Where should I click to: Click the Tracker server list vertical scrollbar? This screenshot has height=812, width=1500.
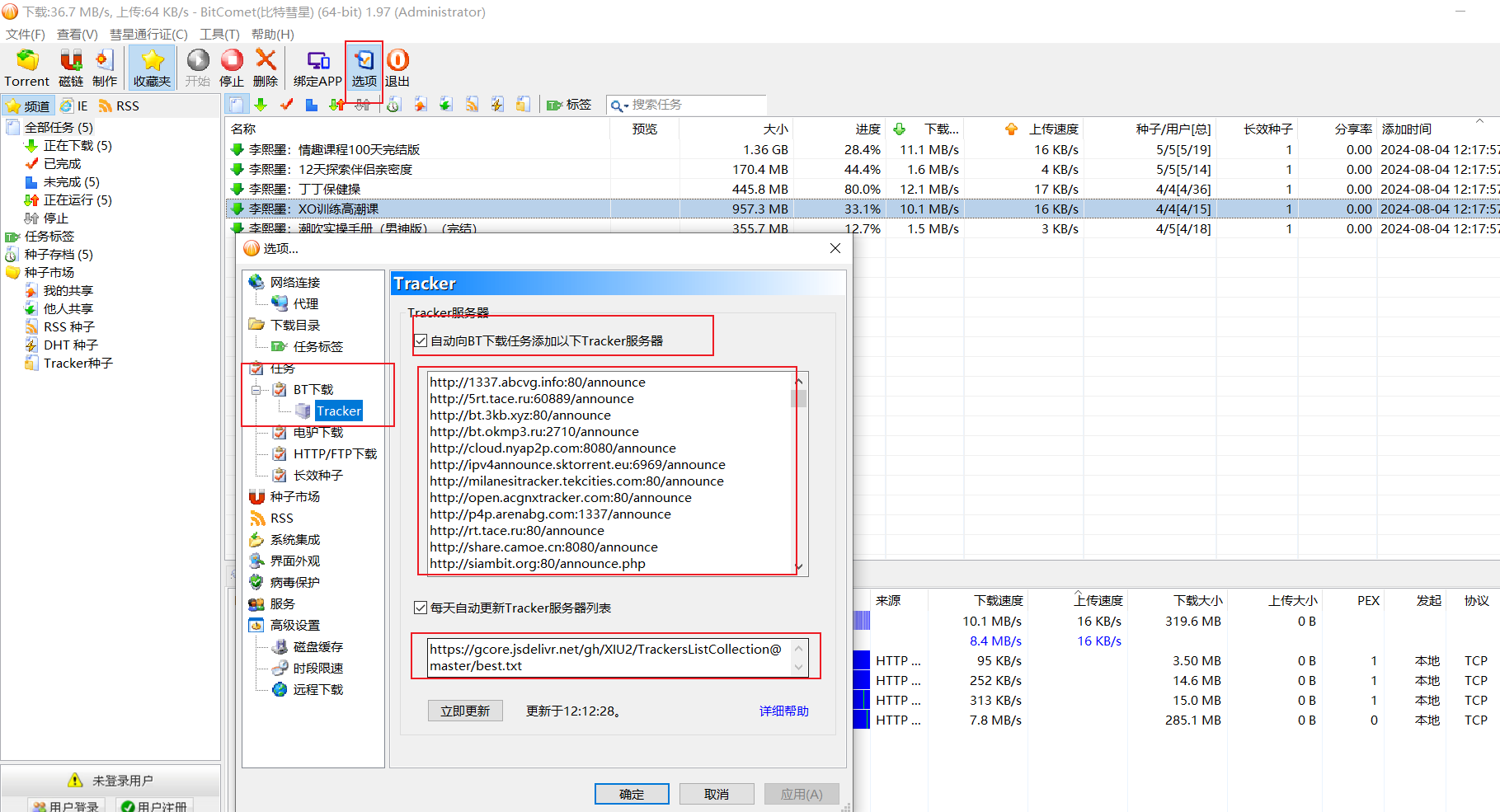tap(798, 474)
